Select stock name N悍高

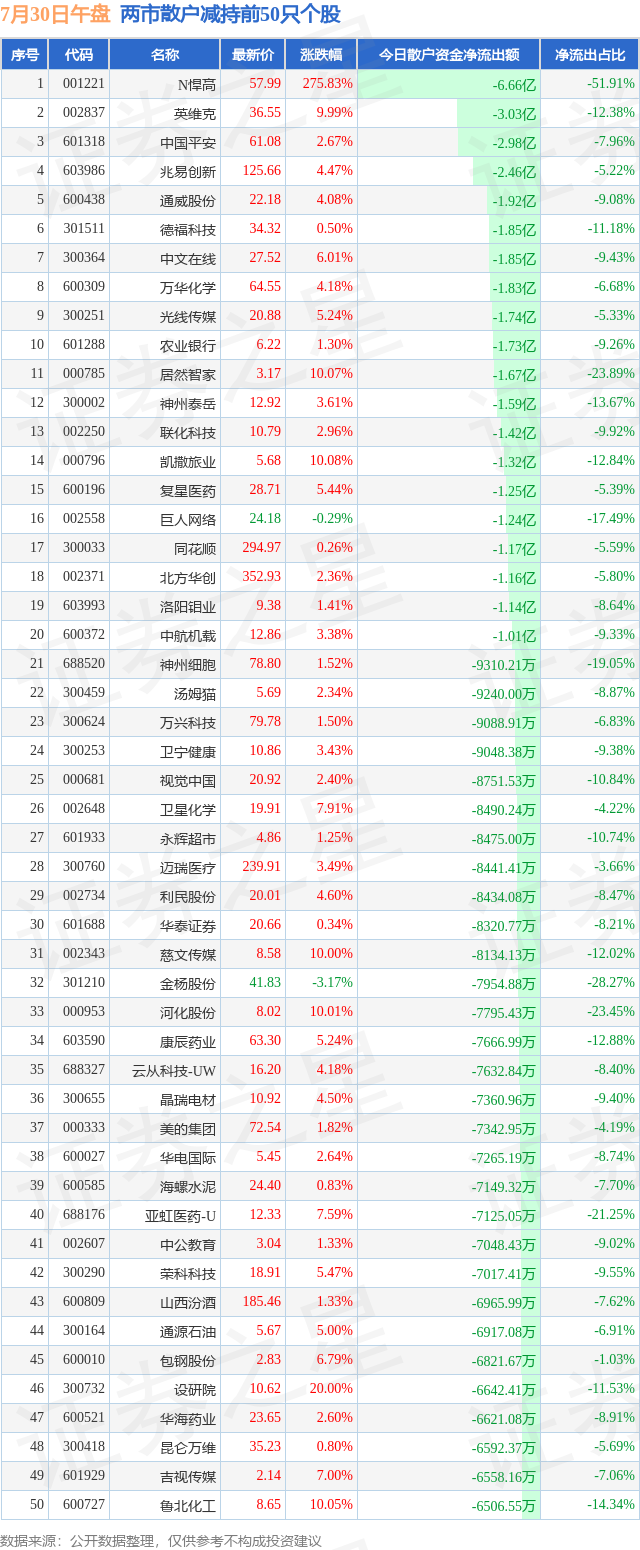point(197,84)
